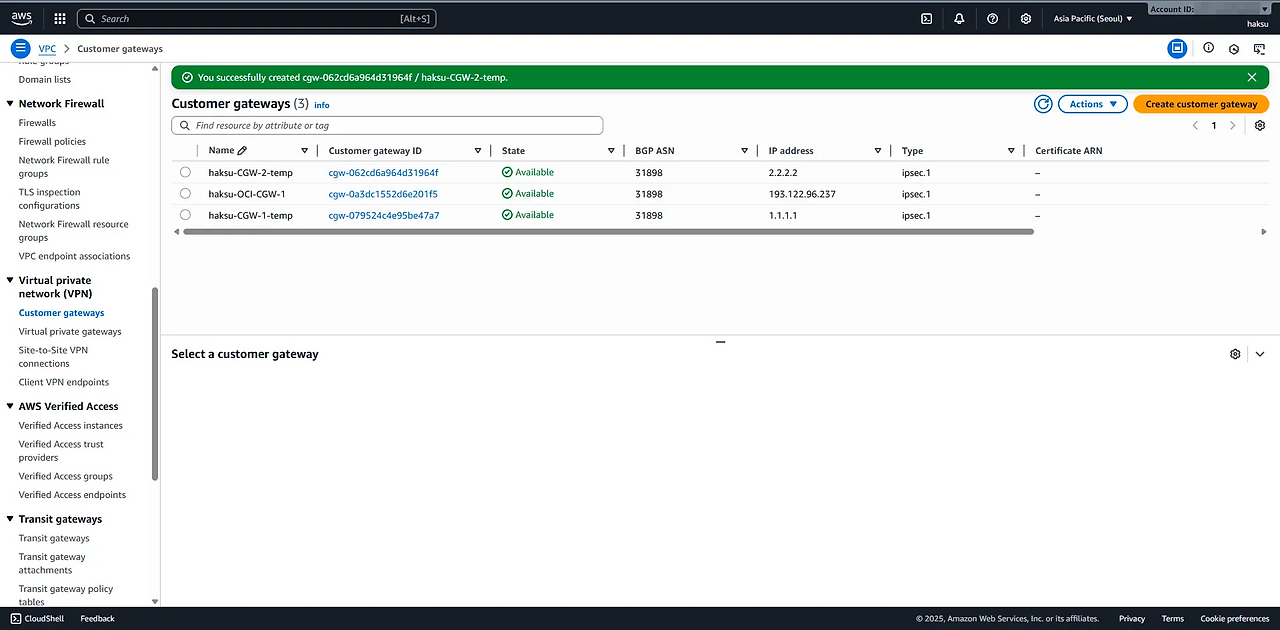The image size is (1280, 630).
Task: Open table preferences gear icon
Action: (x=1260, y=126)
